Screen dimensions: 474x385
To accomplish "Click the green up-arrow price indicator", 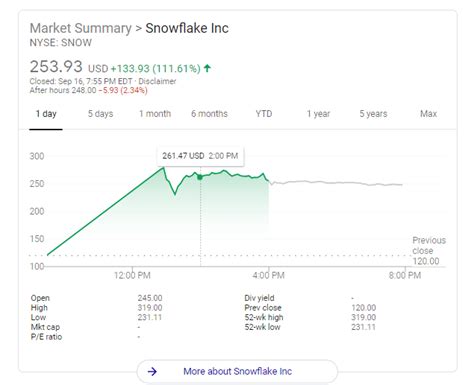I will pyautogui.click(x=207, y=68).
